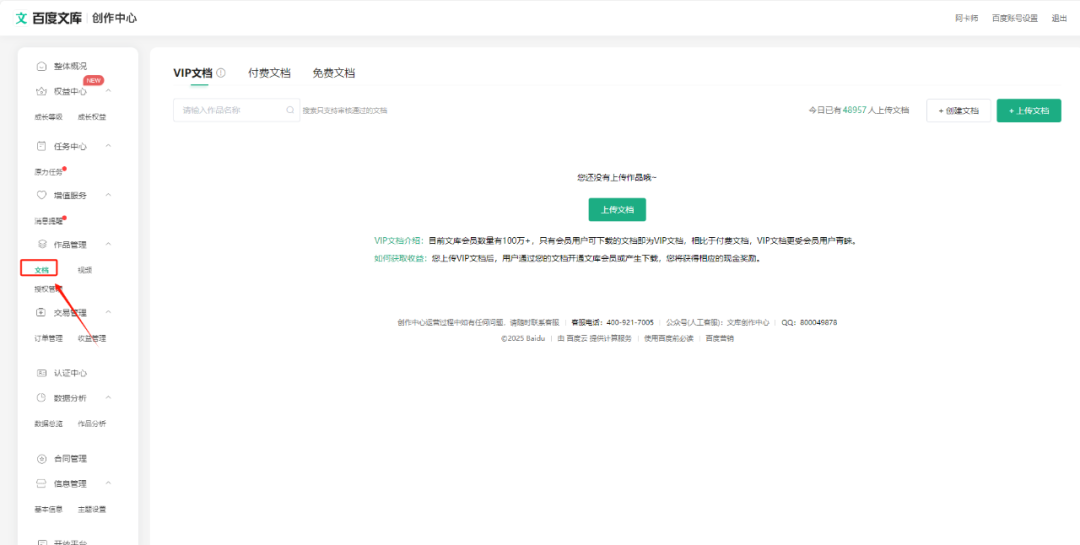Open 百度账号设置 in the header
This screenshot has height=545, width=1080.
[1015, 19]
